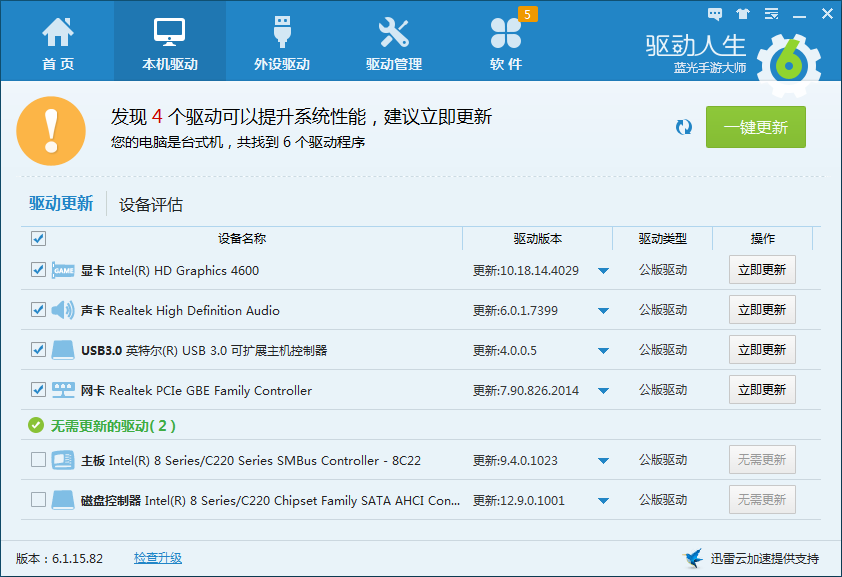Screen dimensions: 842x577
Task: Click 无需更新 for SMBus Controller
Action: (x=762, y=459)
